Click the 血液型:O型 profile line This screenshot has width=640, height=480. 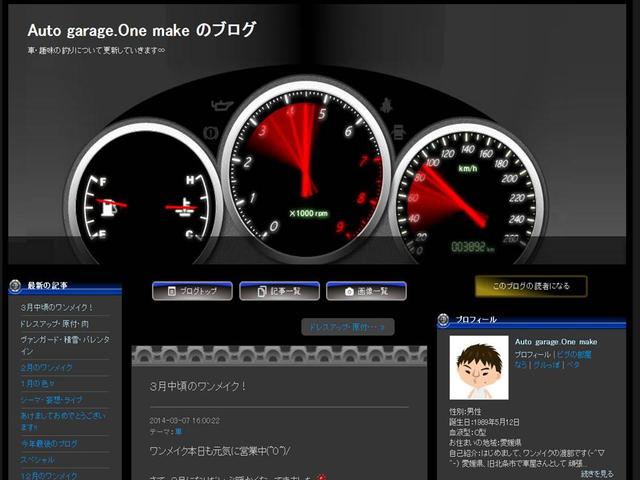468,432
